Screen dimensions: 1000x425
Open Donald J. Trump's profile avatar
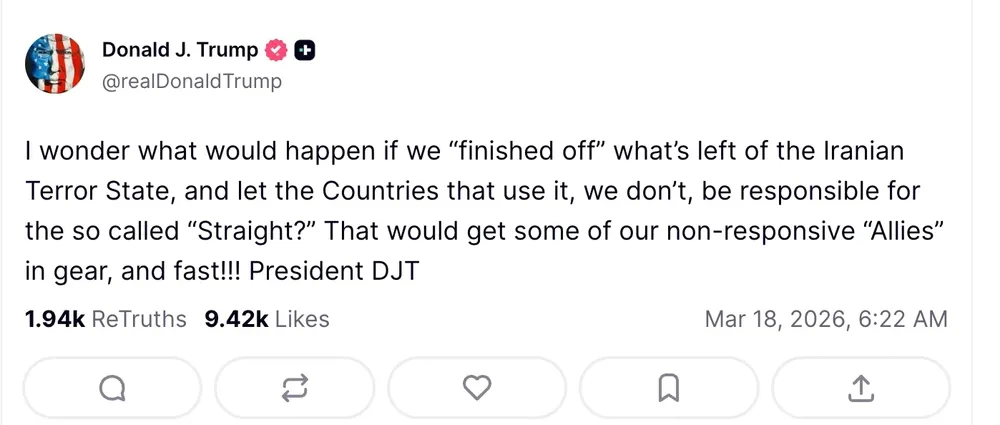click(54, 64)
